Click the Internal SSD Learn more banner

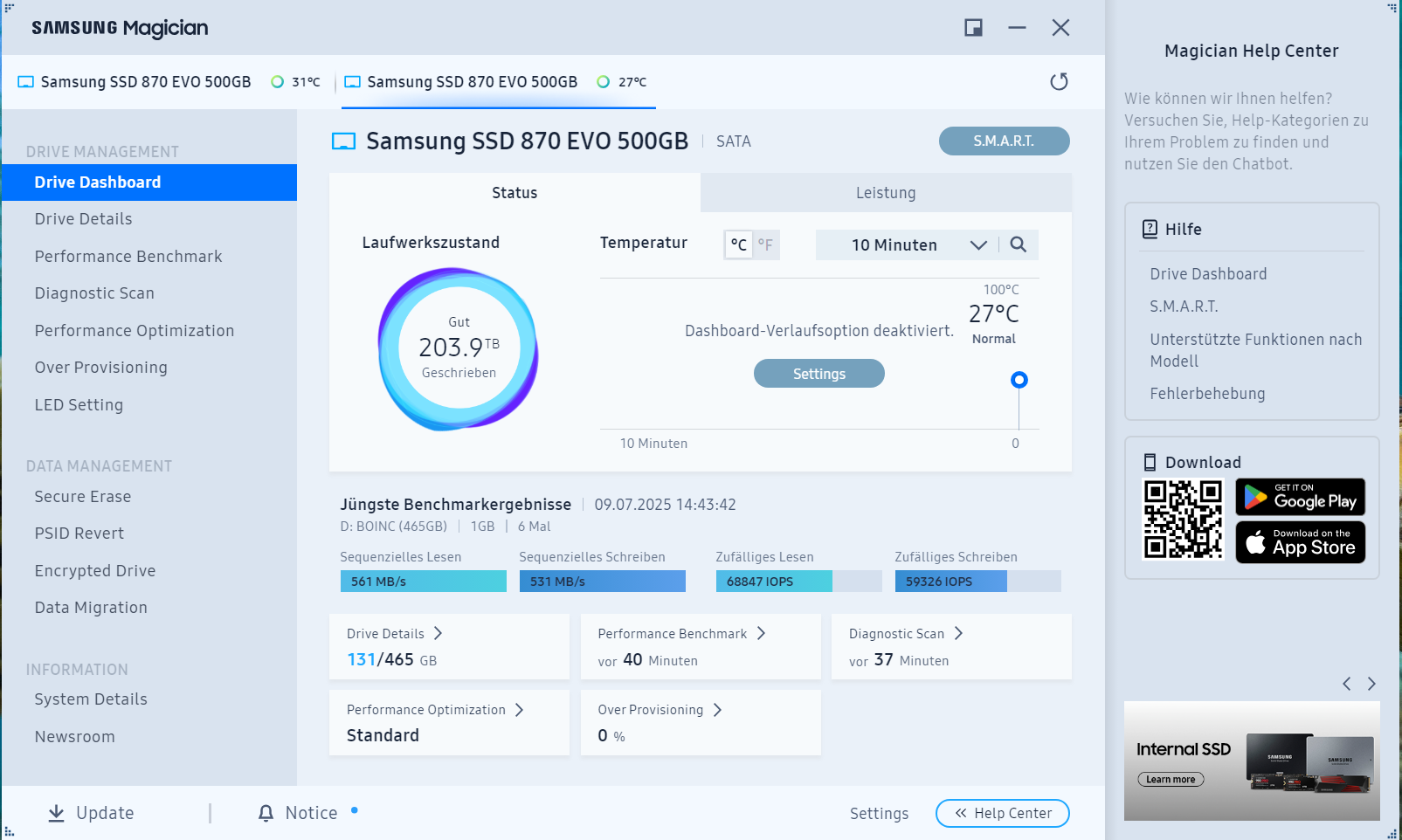click(1252, 761)
